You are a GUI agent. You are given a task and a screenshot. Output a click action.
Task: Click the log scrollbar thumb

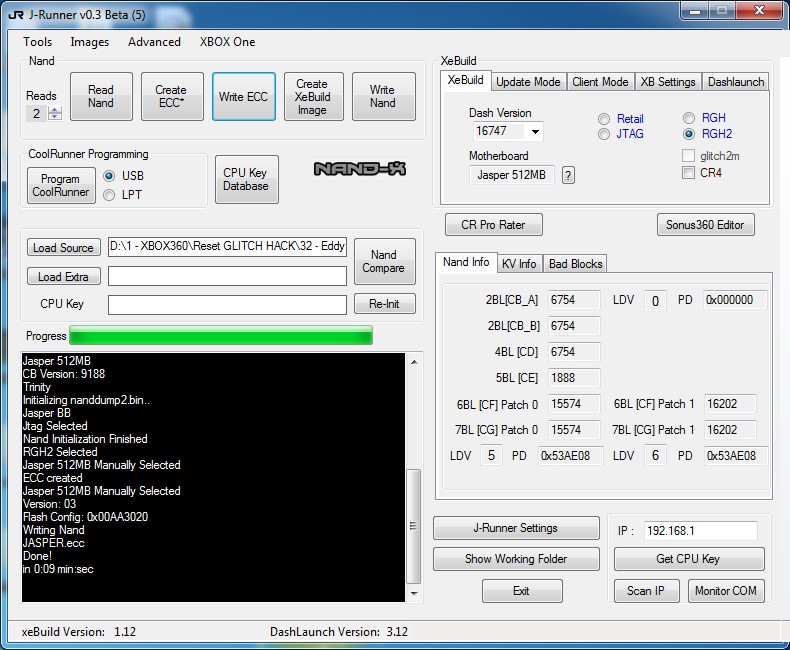pos(414,526)
